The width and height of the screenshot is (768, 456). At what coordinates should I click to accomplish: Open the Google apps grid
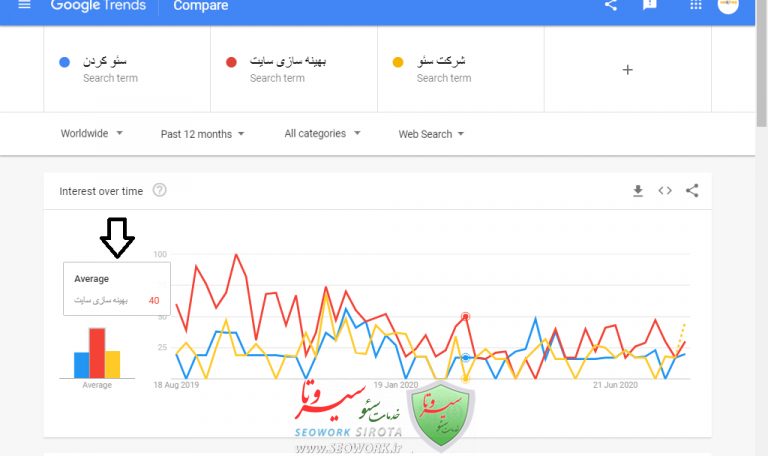click(x=696, y=5)
